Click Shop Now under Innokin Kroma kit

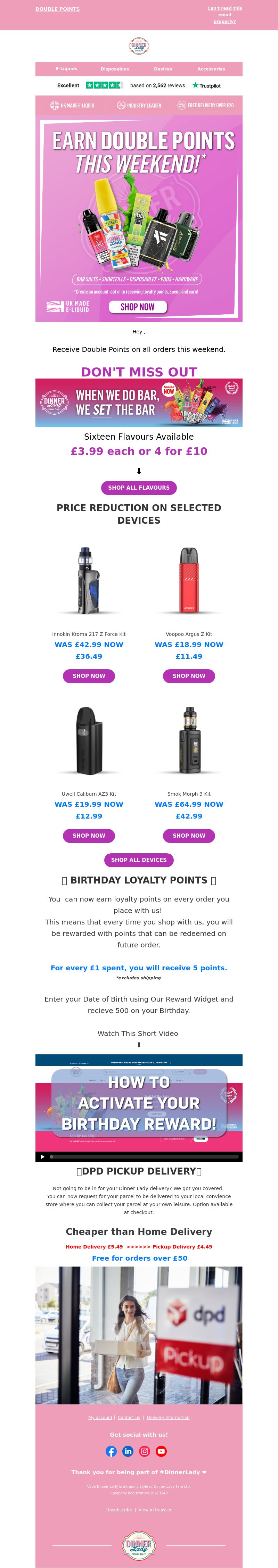[x=89, y=676]
